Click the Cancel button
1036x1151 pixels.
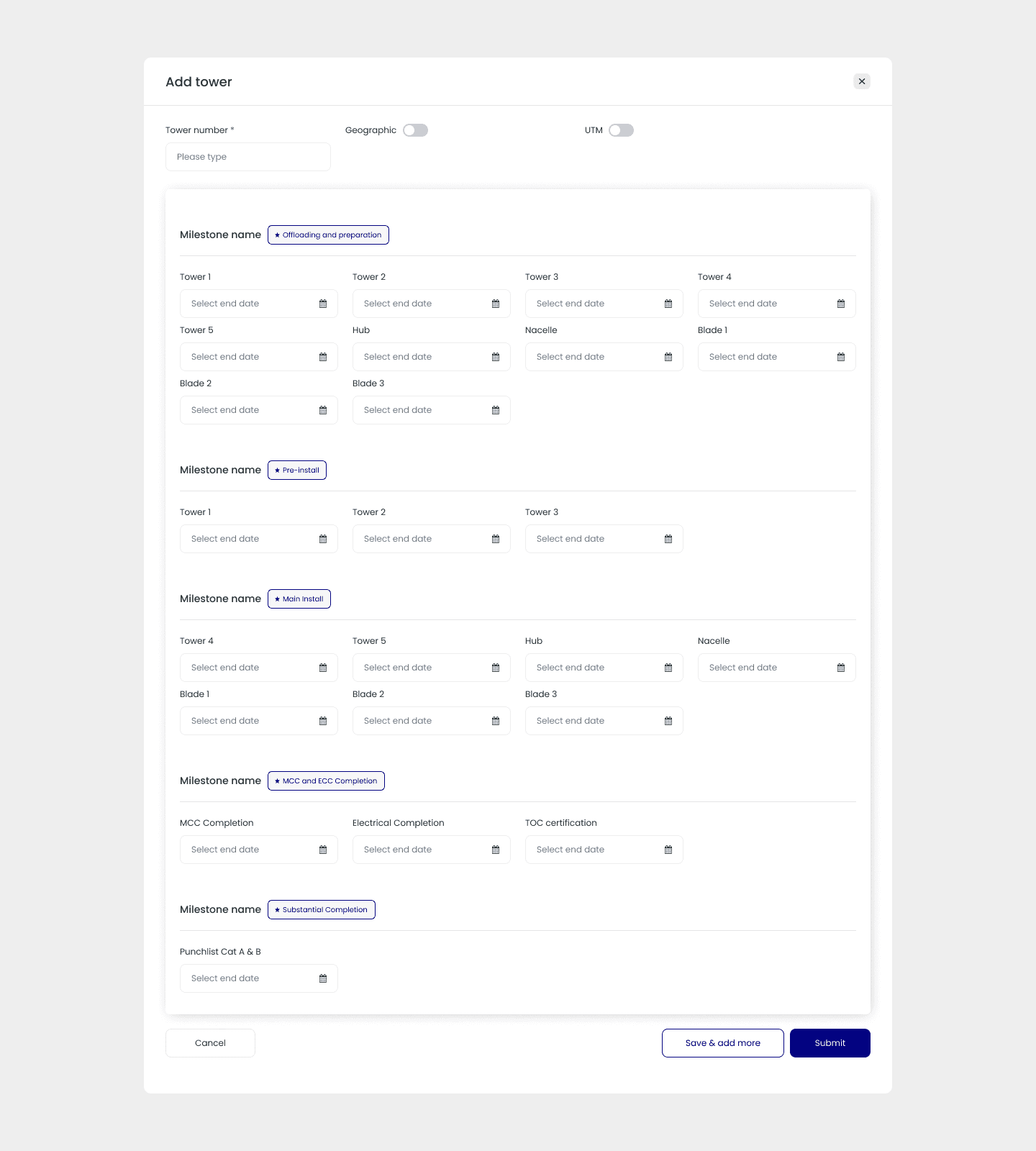[x=210, y=1043]
